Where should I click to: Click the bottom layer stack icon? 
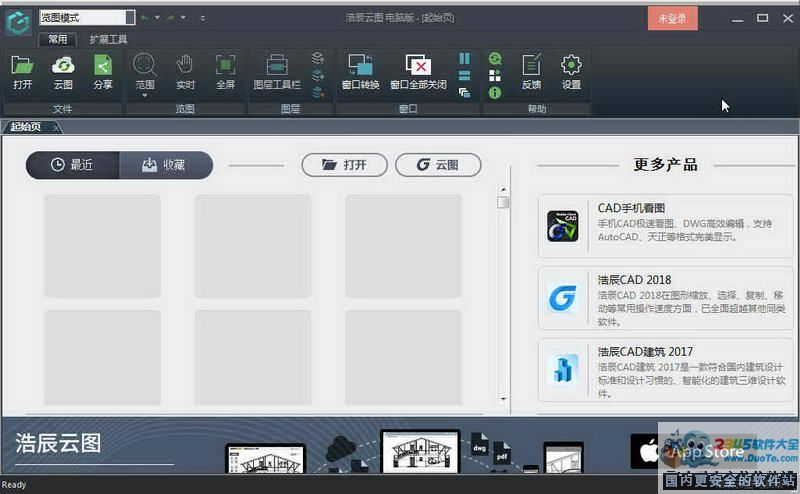[318, 92]
